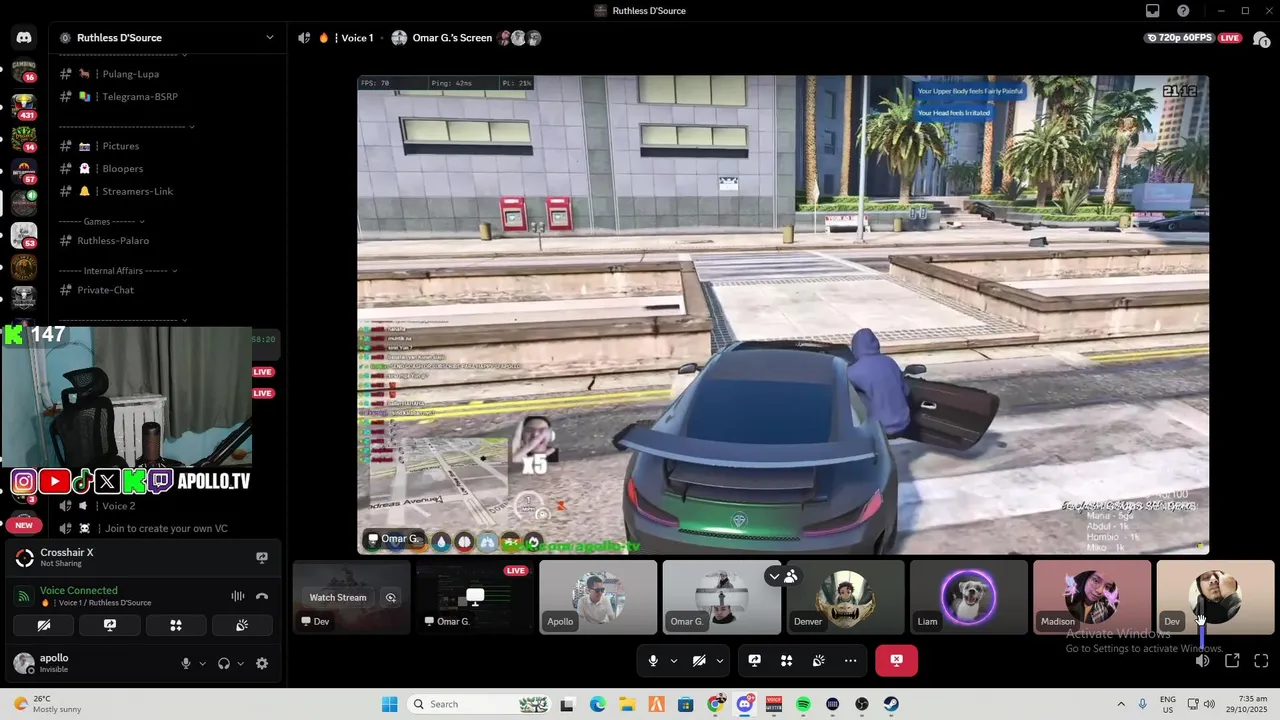
Task: Open soundboard from bottom call controls
Action: click(819, 660)
